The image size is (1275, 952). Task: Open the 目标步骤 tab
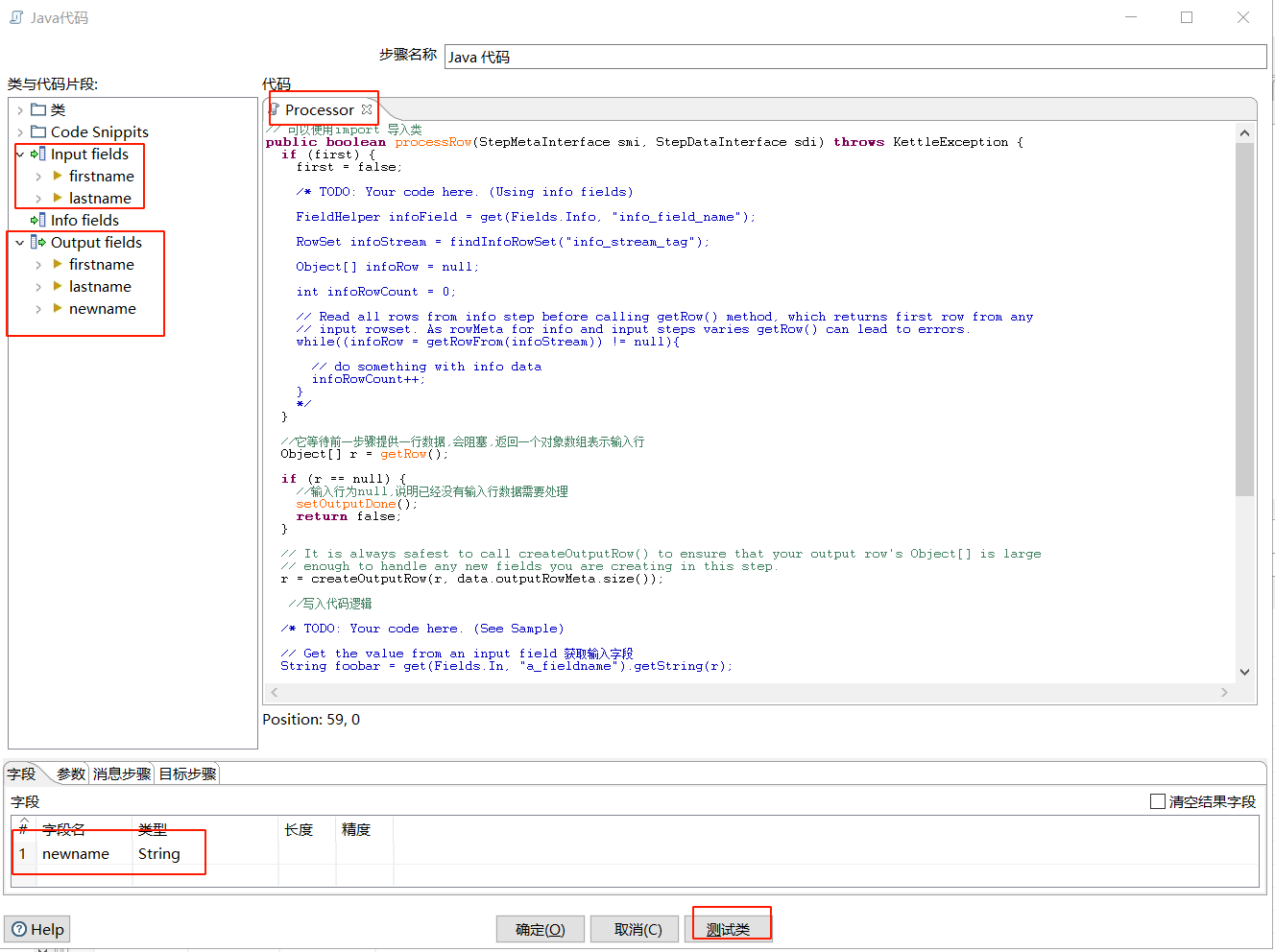(188, 773)
